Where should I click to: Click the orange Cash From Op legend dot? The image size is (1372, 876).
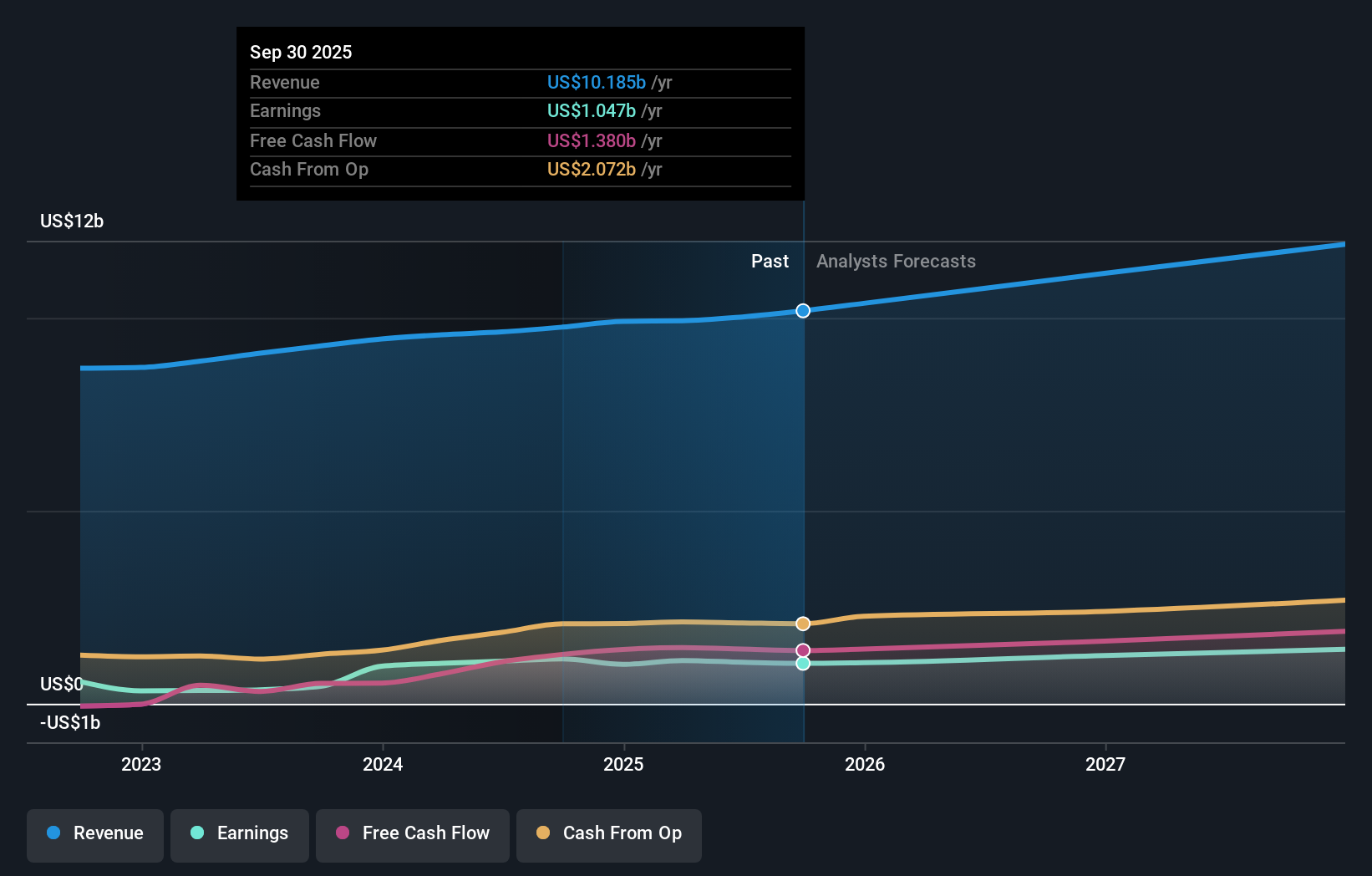pos(543,833)
